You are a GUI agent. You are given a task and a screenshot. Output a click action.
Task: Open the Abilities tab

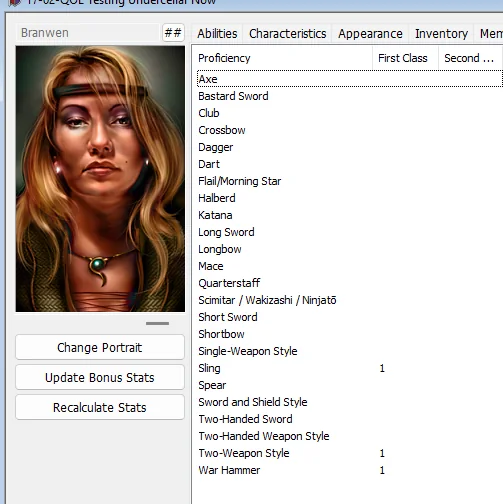coord(217,34)
